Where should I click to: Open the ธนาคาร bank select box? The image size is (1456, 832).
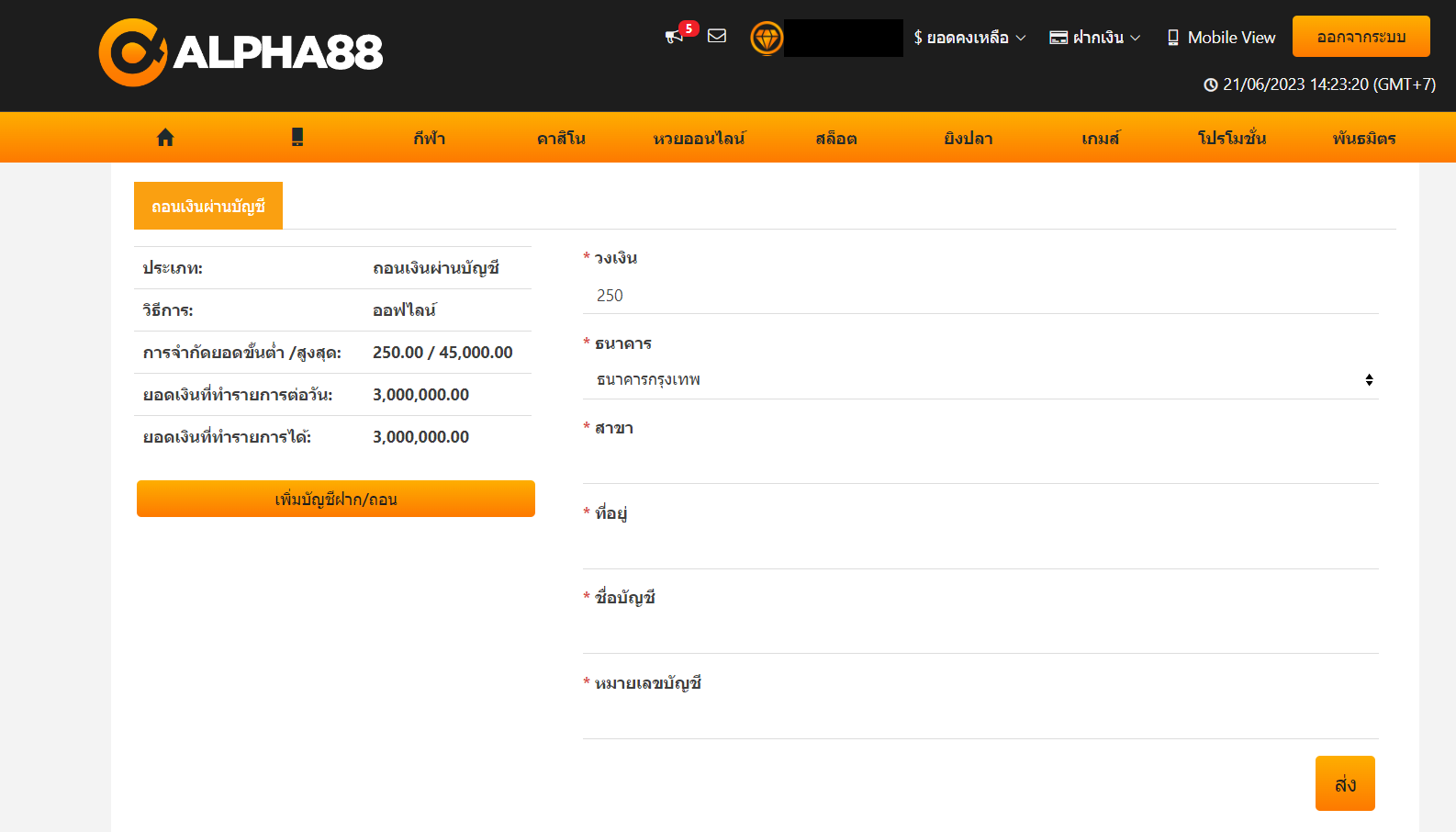[x=980, y=380]
